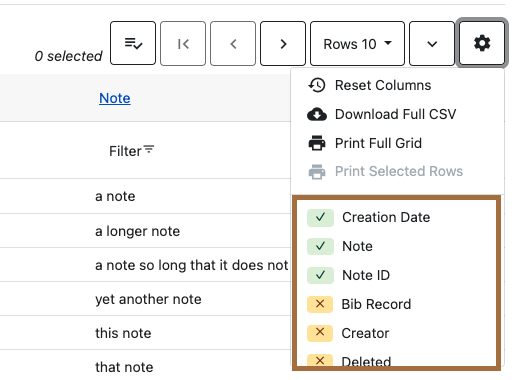Expand the chevron-down button beside Rows
Viewport: 518px width, 380px height.
(x=432, y=43)
